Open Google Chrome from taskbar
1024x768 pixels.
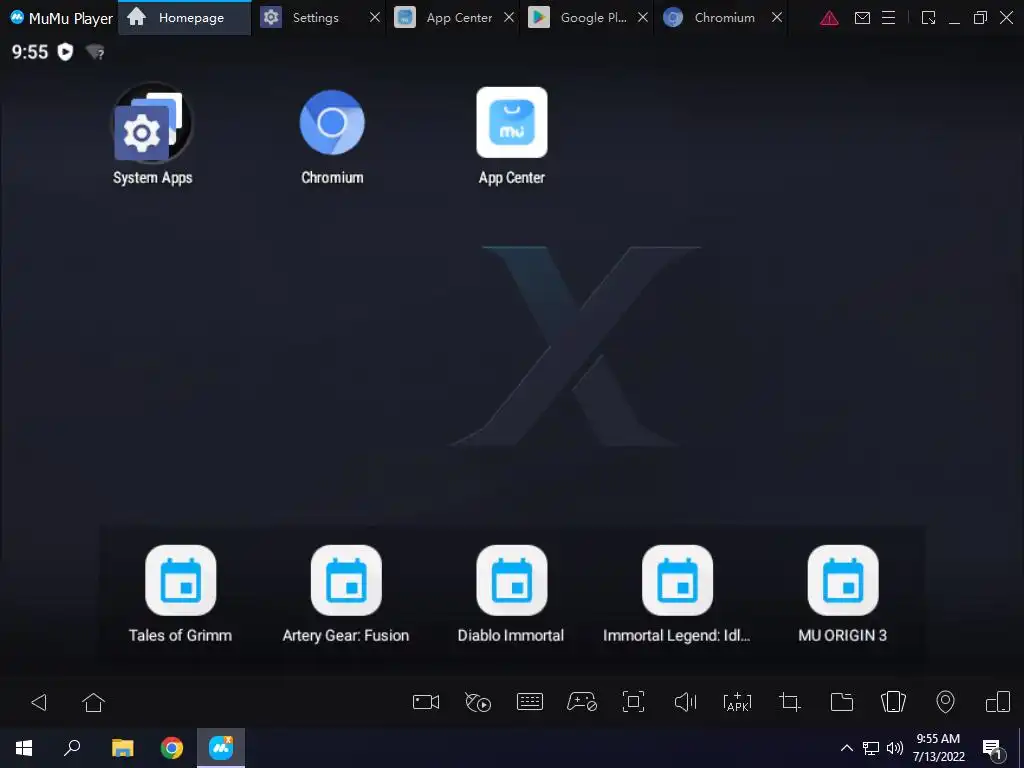tap(172, 748)
